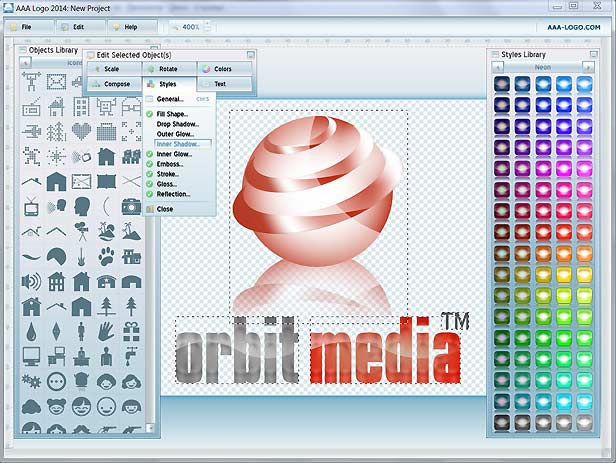
Task: Choose the plain head silhouette icon
Action: click(82, 207)
